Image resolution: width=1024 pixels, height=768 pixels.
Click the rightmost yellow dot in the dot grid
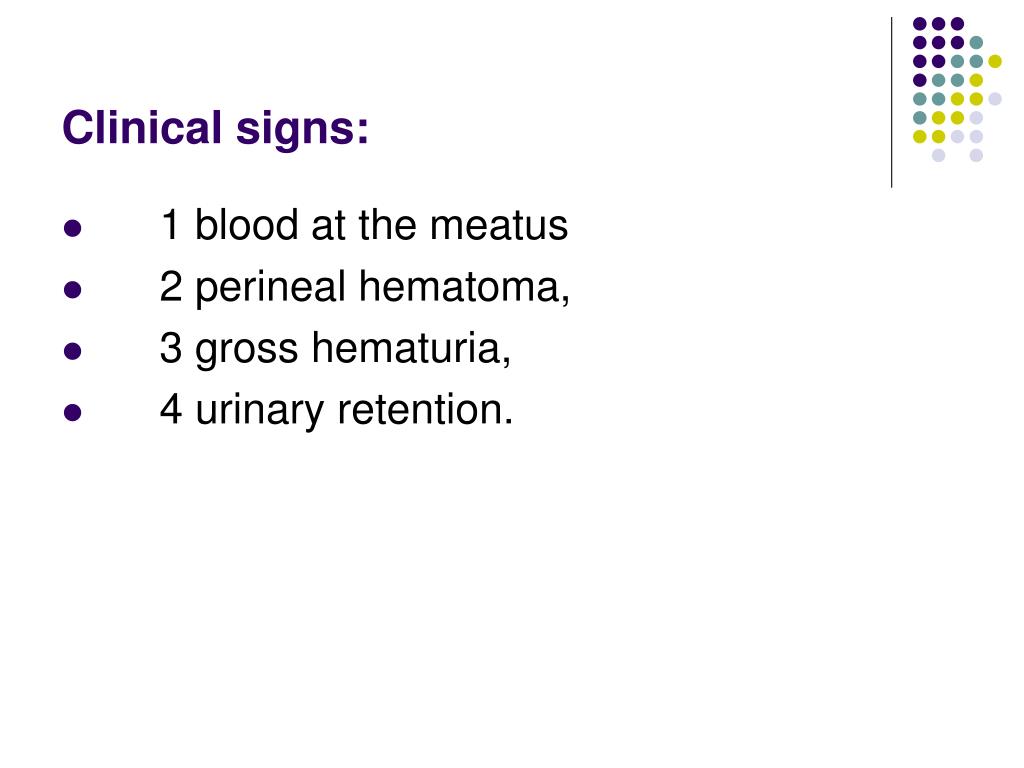(995, 61)
